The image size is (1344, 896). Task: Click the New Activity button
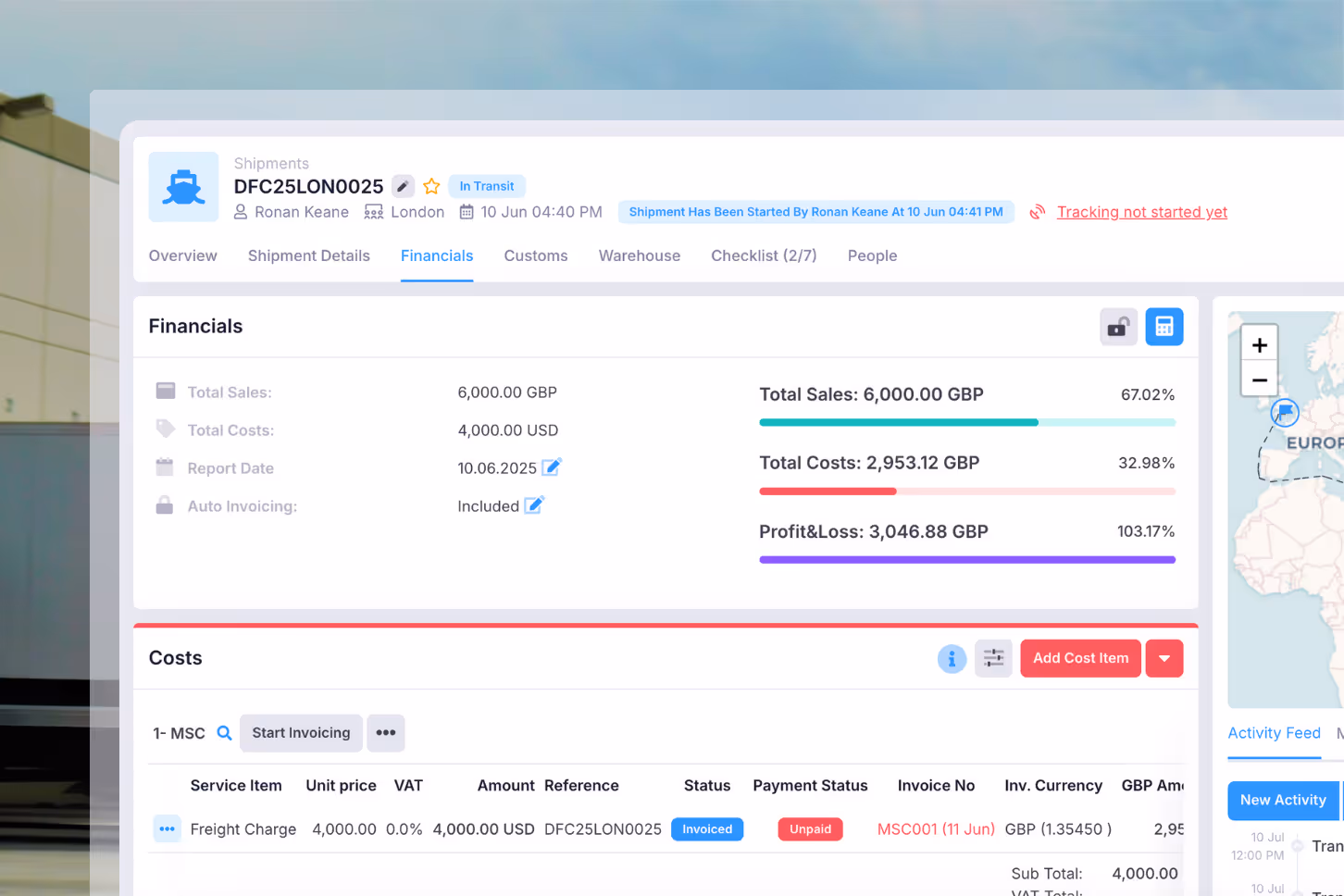[x=1283, y=801]
